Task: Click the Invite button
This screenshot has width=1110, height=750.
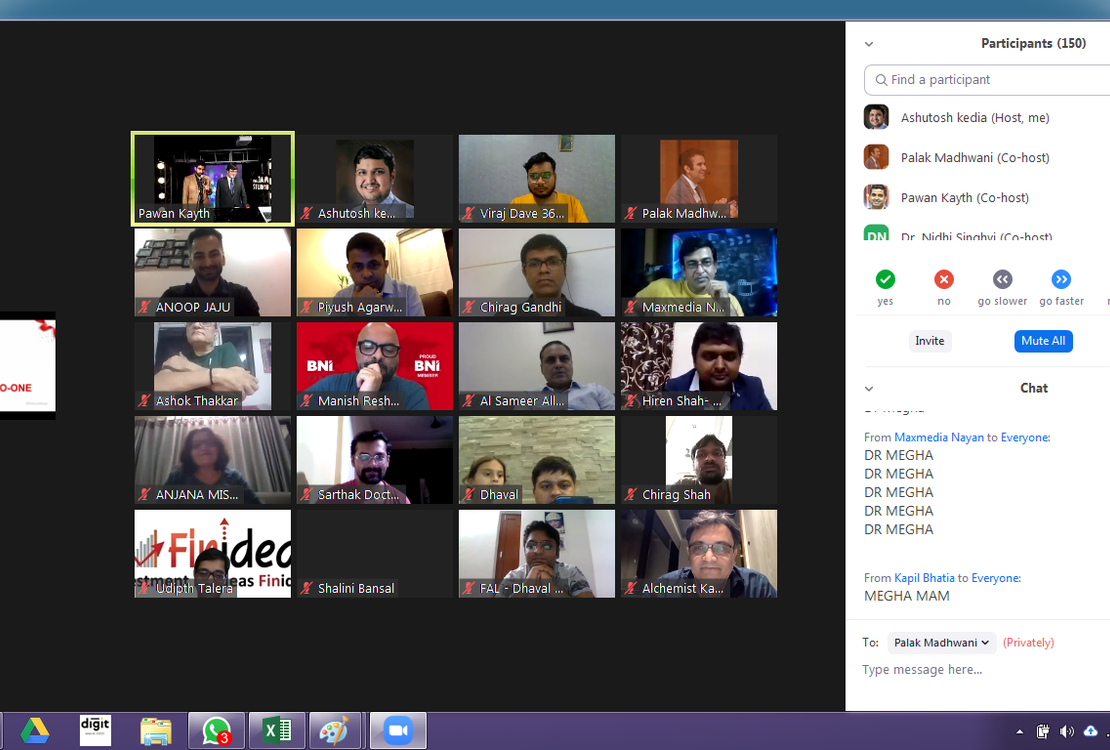Action: click(x=929, y=341)
